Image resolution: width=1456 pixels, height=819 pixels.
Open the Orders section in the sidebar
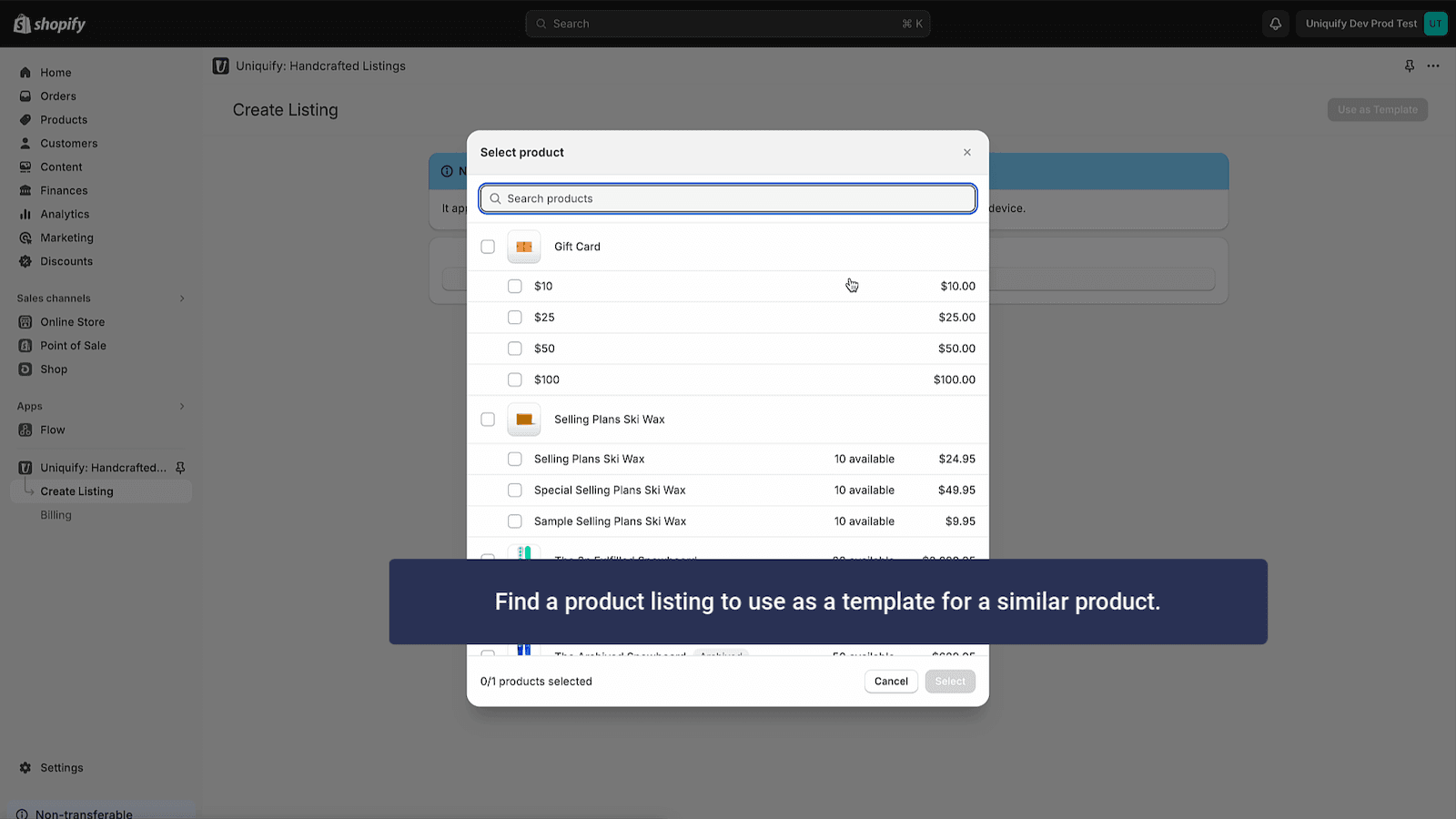coord(56,96)
